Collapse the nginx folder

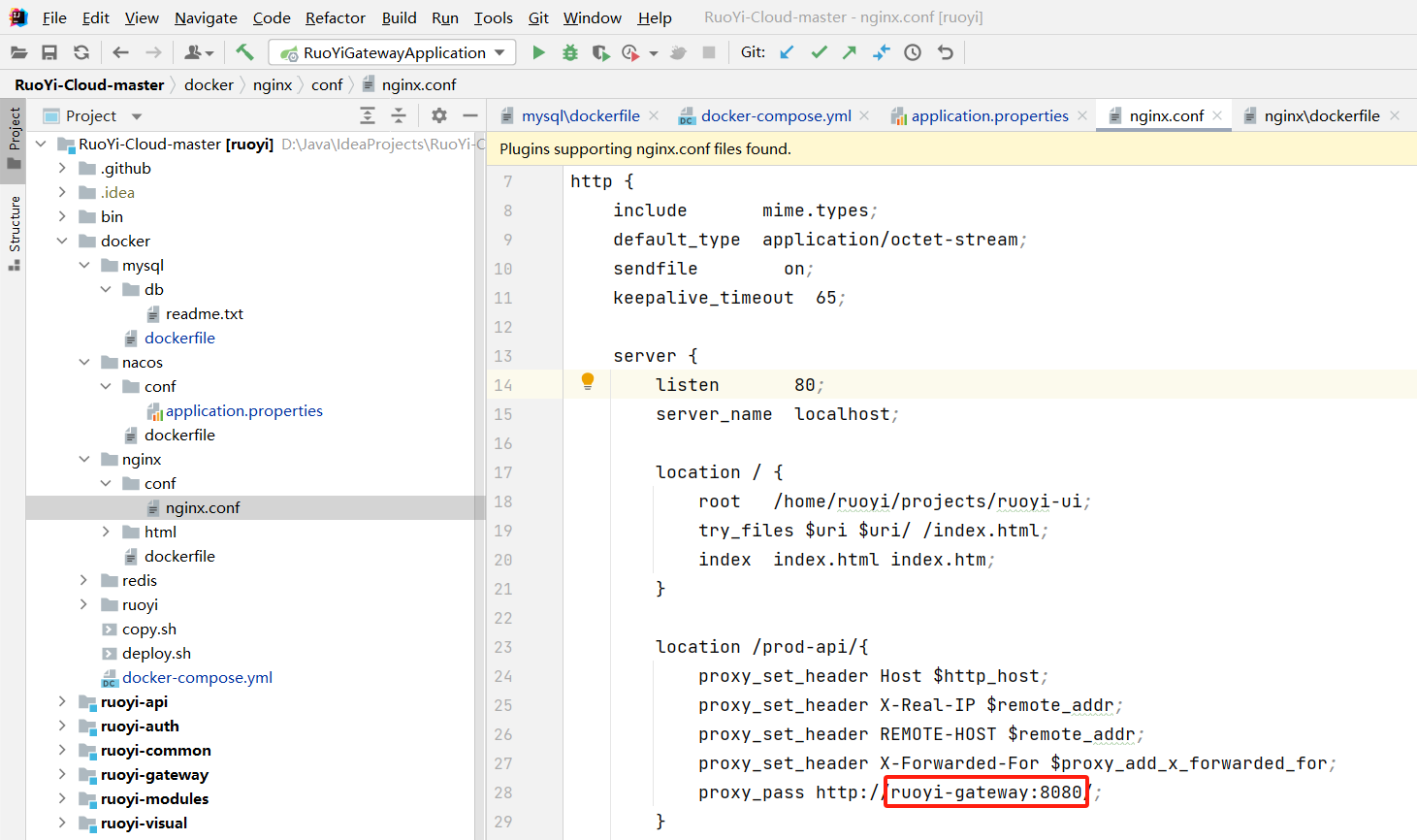pyautogui.click(x=84, y=459)
